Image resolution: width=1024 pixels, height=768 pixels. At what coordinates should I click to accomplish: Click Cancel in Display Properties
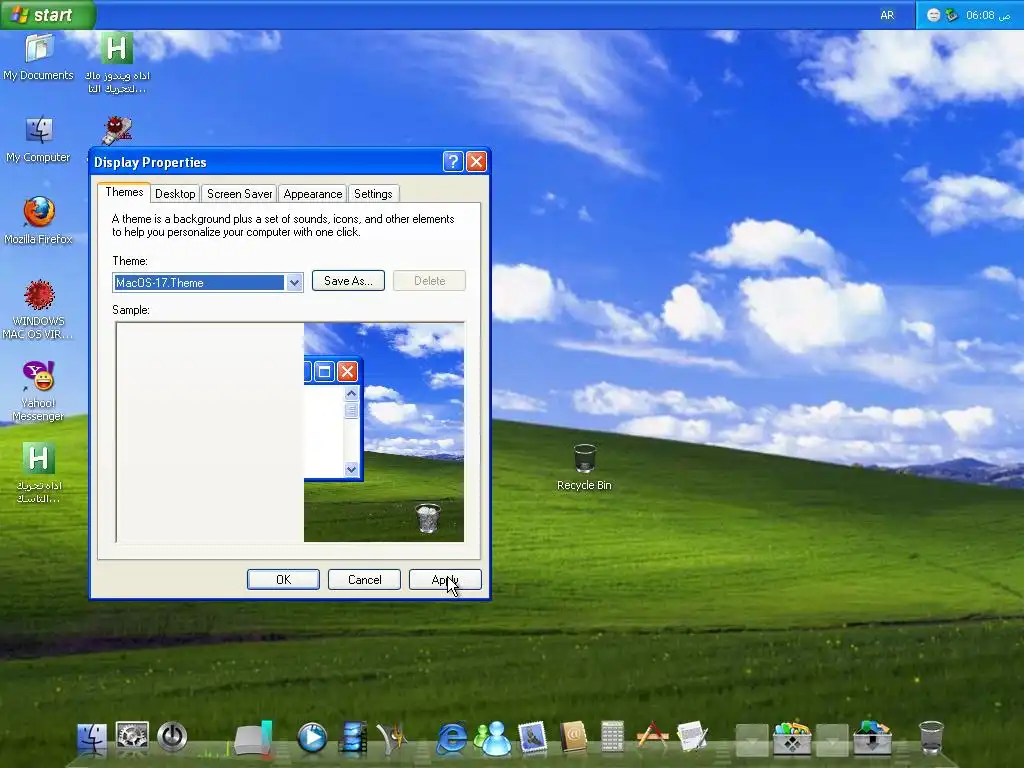[x=364, y=579]
